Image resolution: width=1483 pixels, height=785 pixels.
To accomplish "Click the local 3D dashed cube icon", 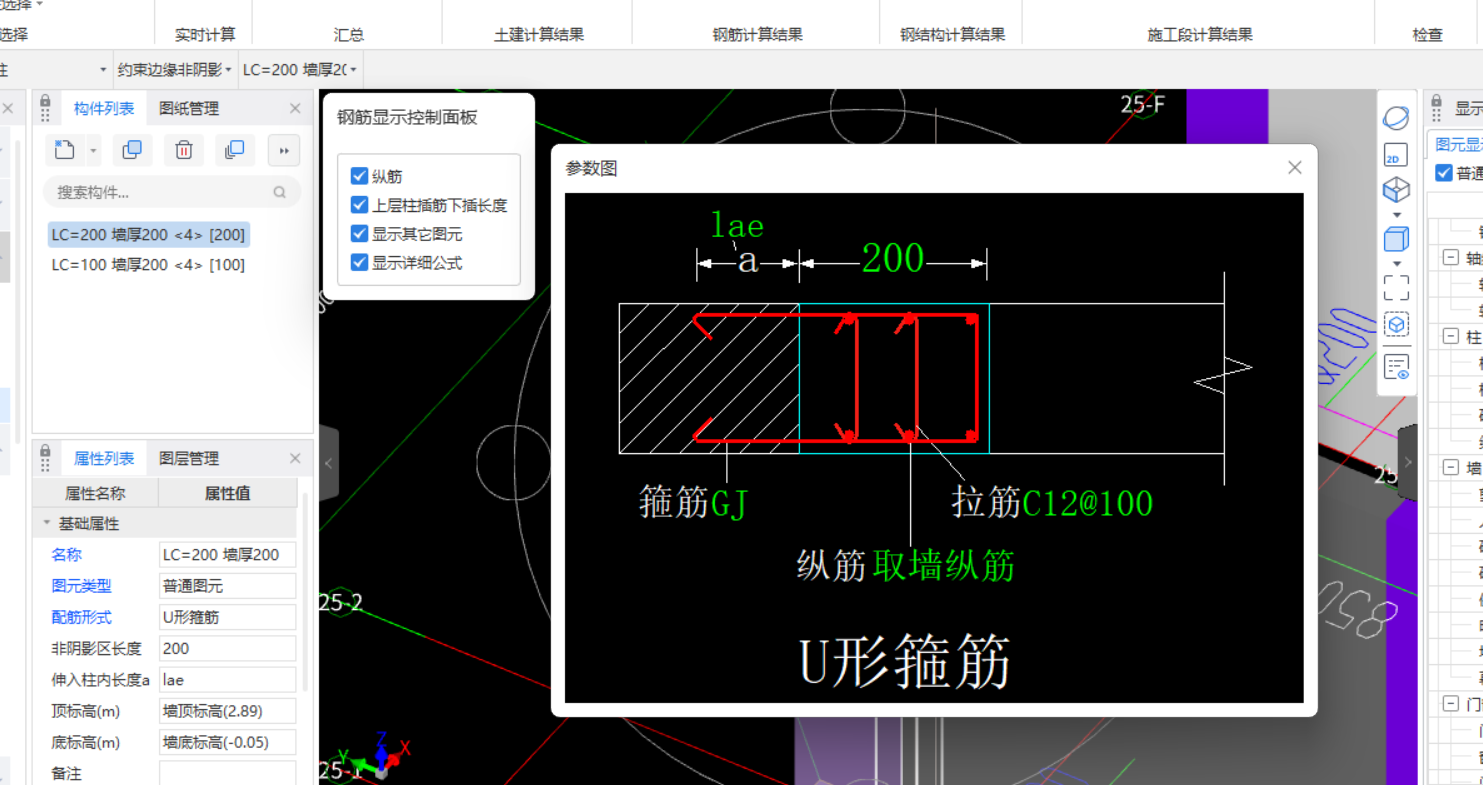I will tap(1396, 325).
